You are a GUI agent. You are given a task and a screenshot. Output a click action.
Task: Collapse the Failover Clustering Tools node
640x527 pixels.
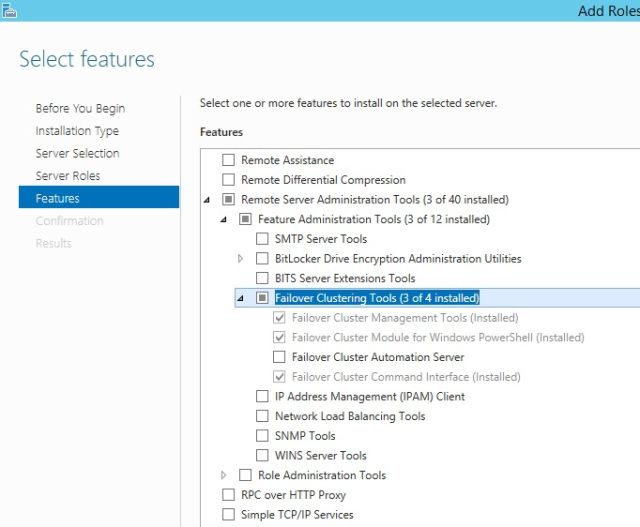click(x=240, y=298)
